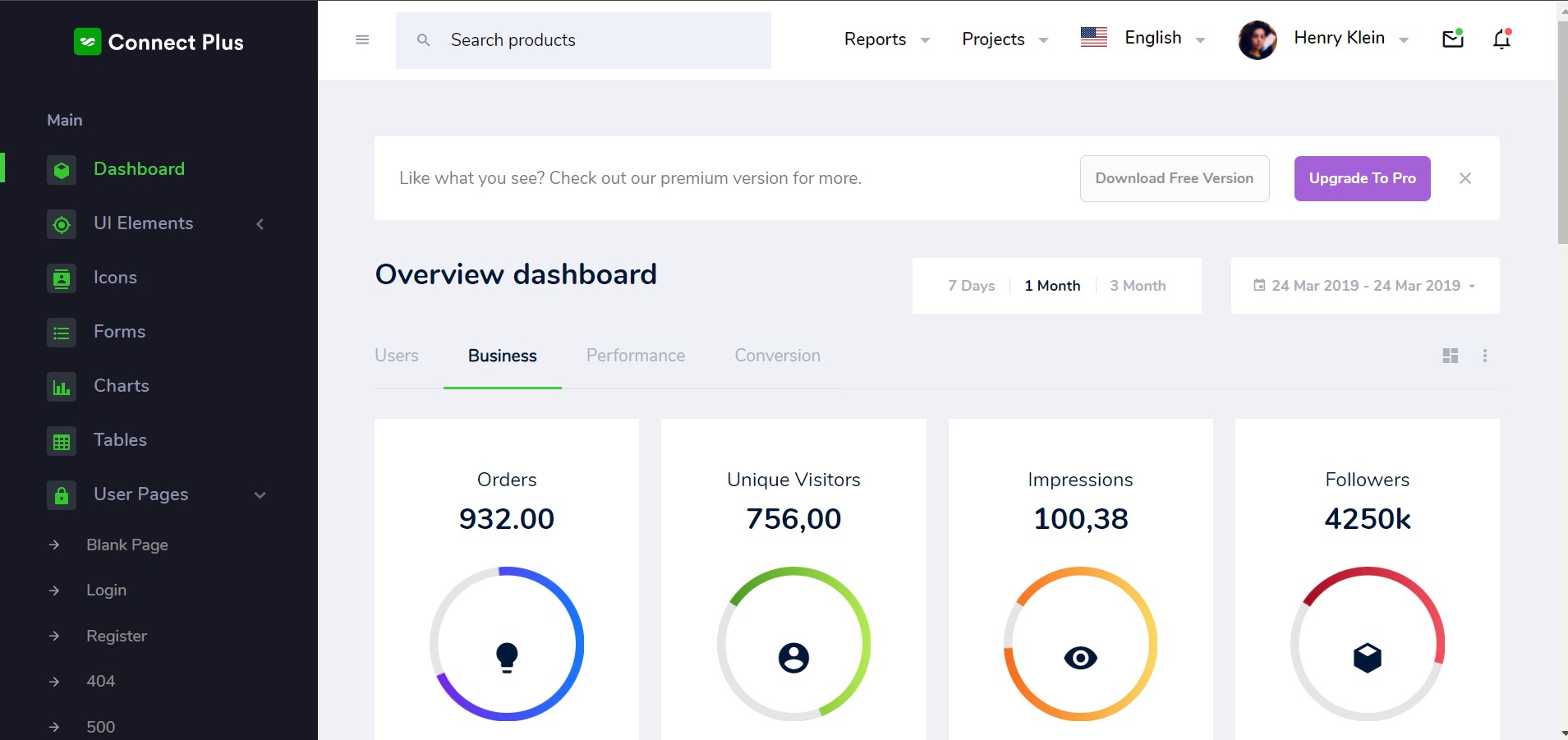1568x740 pixels.
Task: Open the notifications bell icon
Action: [1501, 39]
